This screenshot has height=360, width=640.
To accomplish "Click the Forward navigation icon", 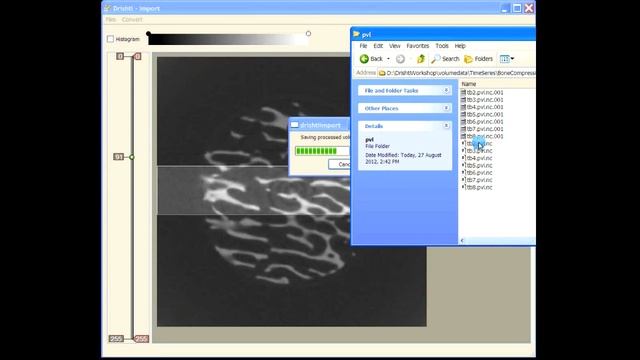I will tap(400, 59).
